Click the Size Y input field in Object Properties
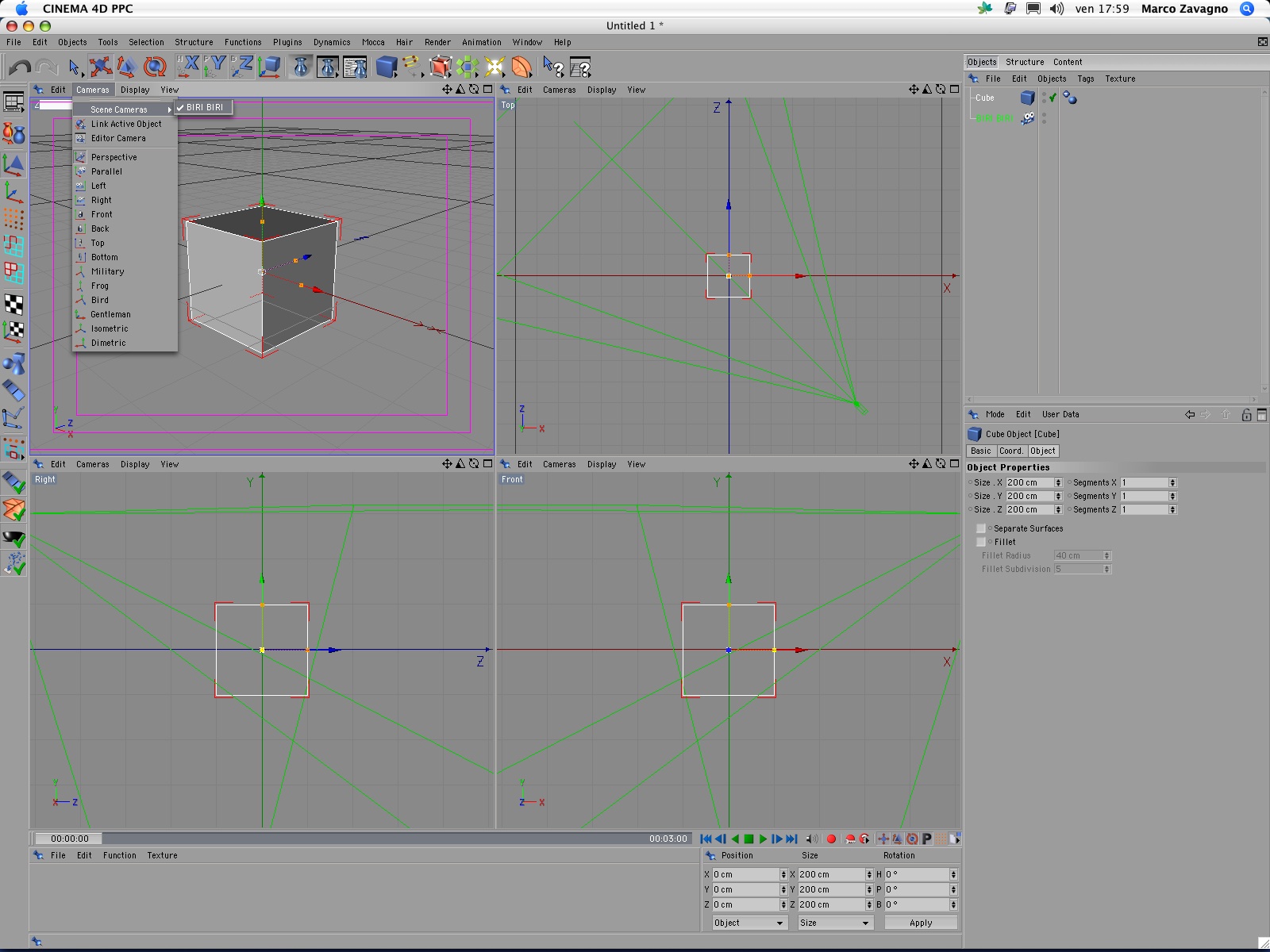 (1029, 496)
